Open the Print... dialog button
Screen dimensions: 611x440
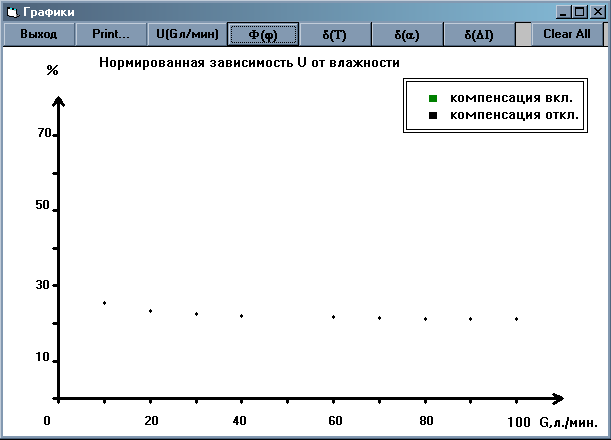click(111, 34)
